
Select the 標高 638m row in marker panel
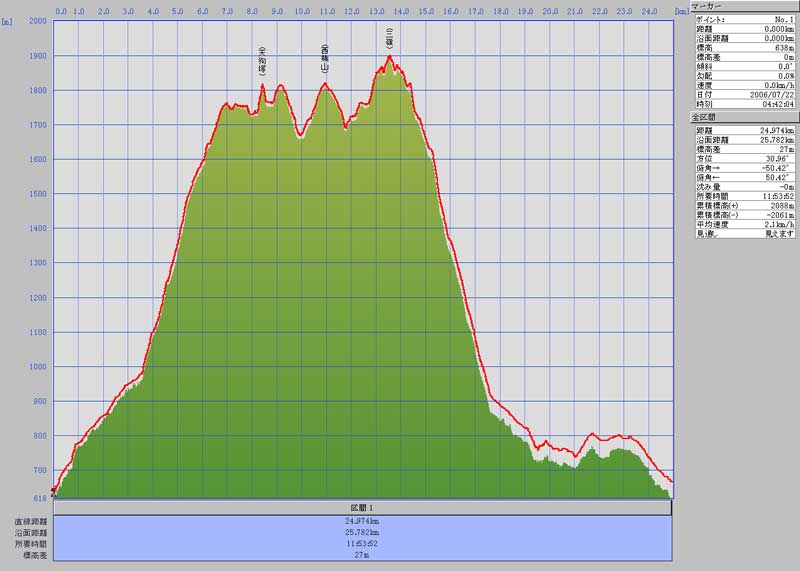point(743,47)
